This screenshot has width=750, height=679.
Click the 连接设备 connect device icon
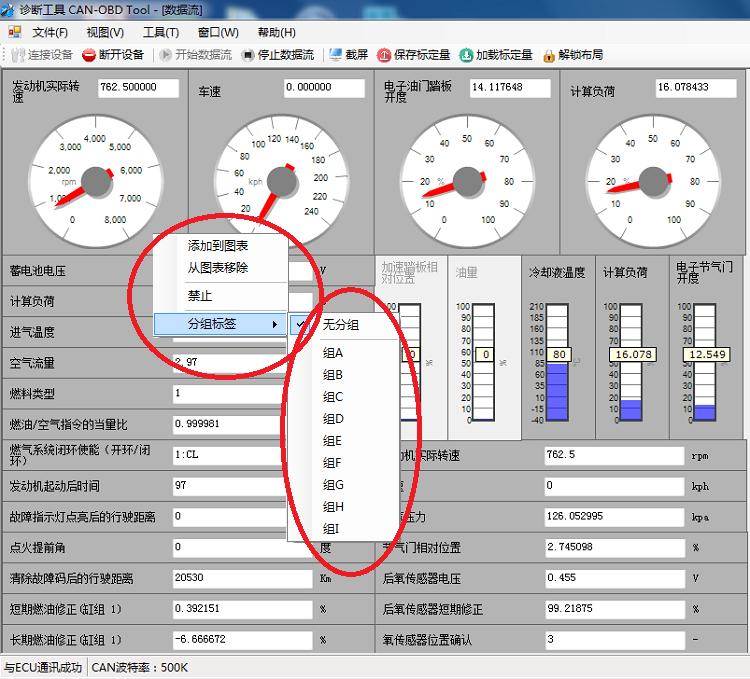tap(16, 55)
